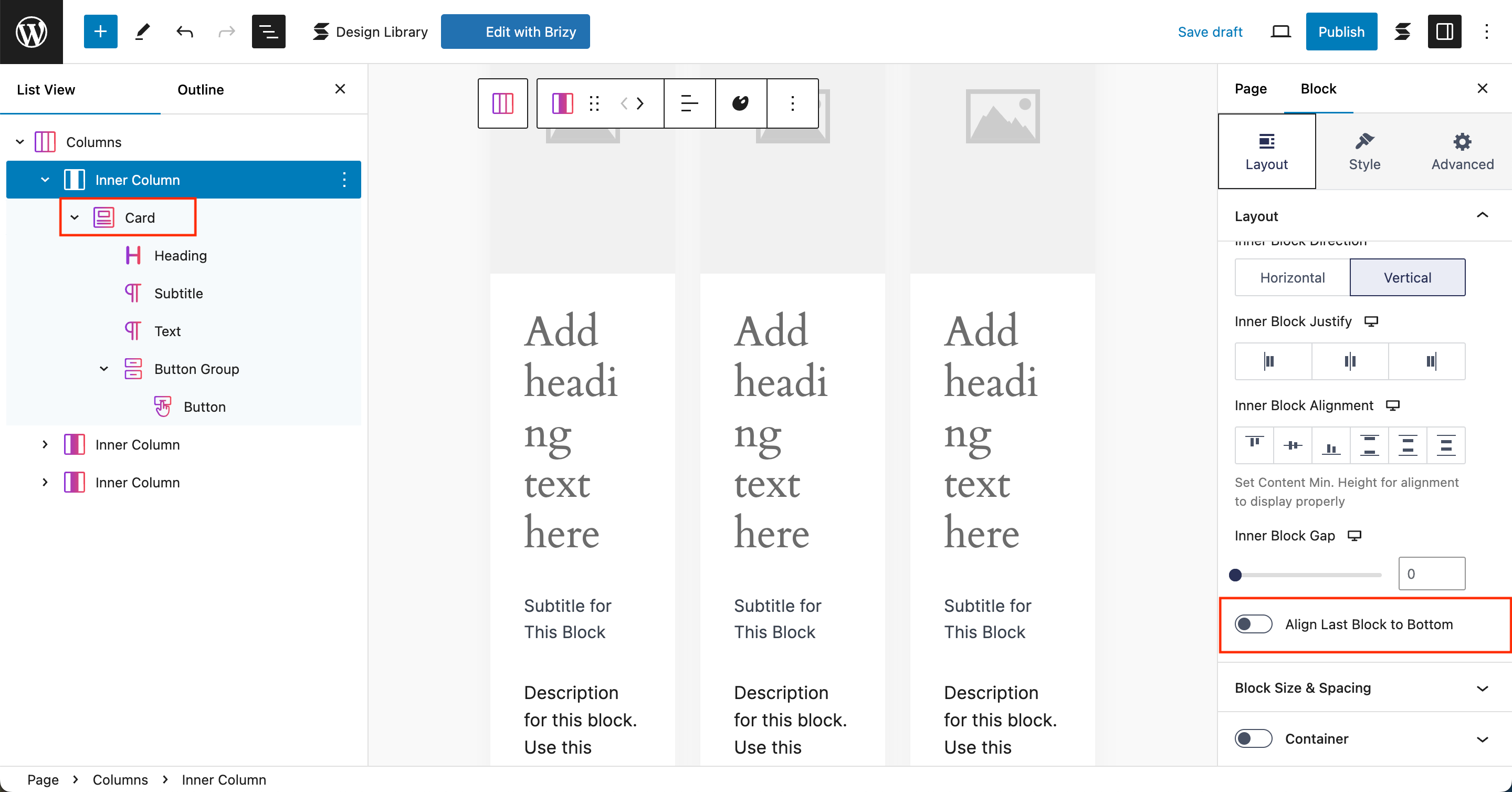Select center Inner Block Justify icon
The width and height of the screenshot is (1512, 792).
[x=1349, y=361]
